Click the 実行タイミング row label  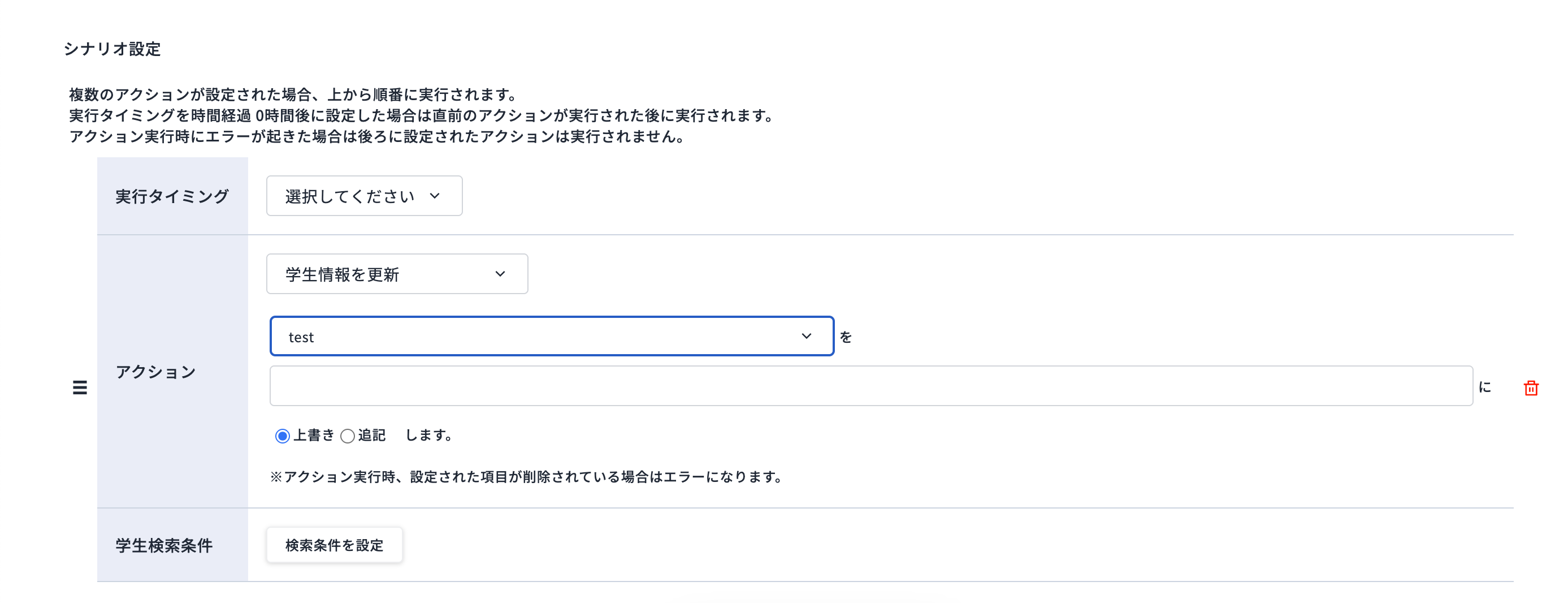coord(172,196)
